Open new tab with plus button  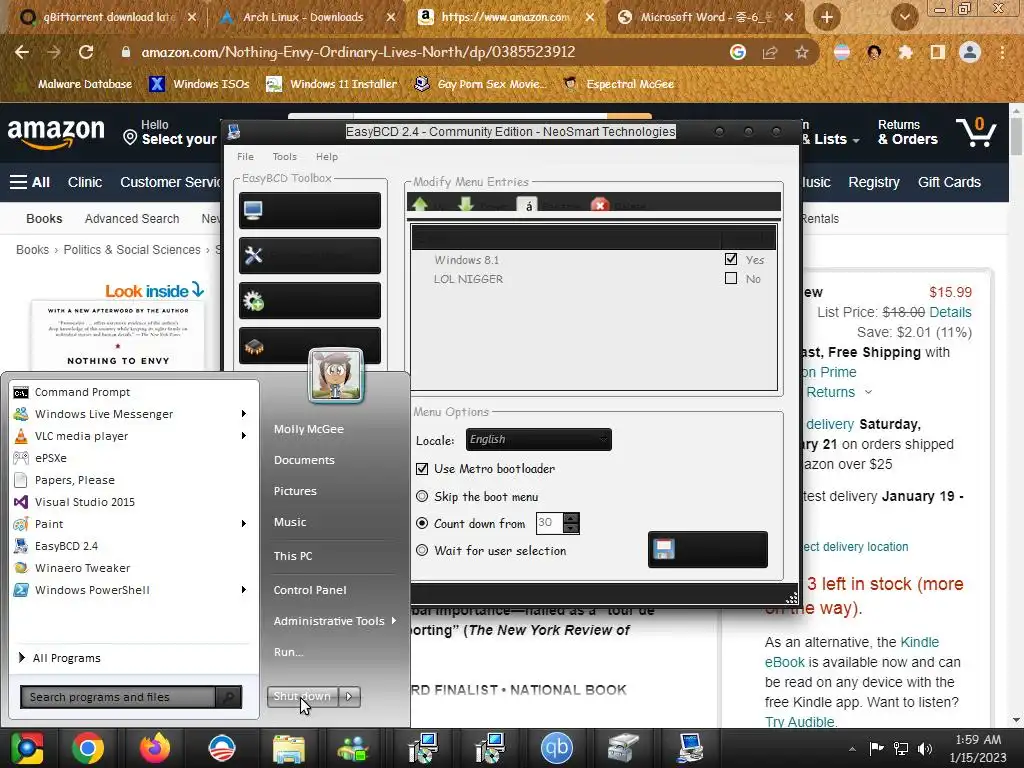pyautogui.click(x=826, y=17)
